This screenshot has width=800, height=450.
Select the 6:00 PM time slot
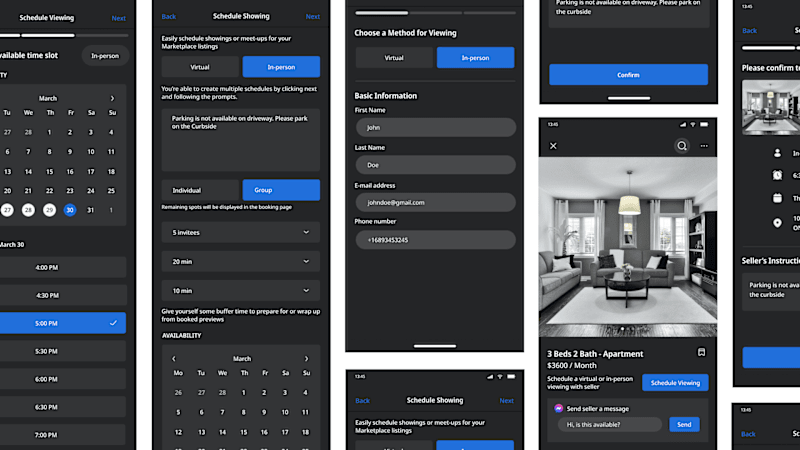point(62,379)
